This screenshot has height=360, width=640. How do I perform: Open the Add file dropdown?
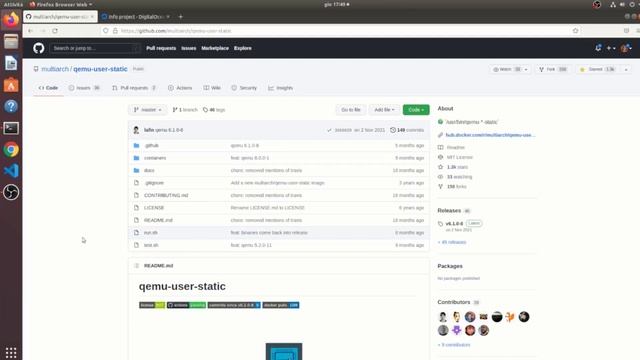click(384, 110)
